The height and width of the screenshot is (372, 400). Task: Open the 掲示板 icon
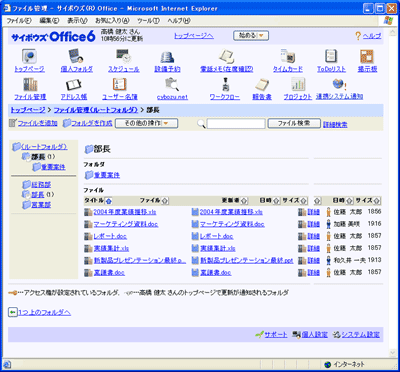click(367, 56)
